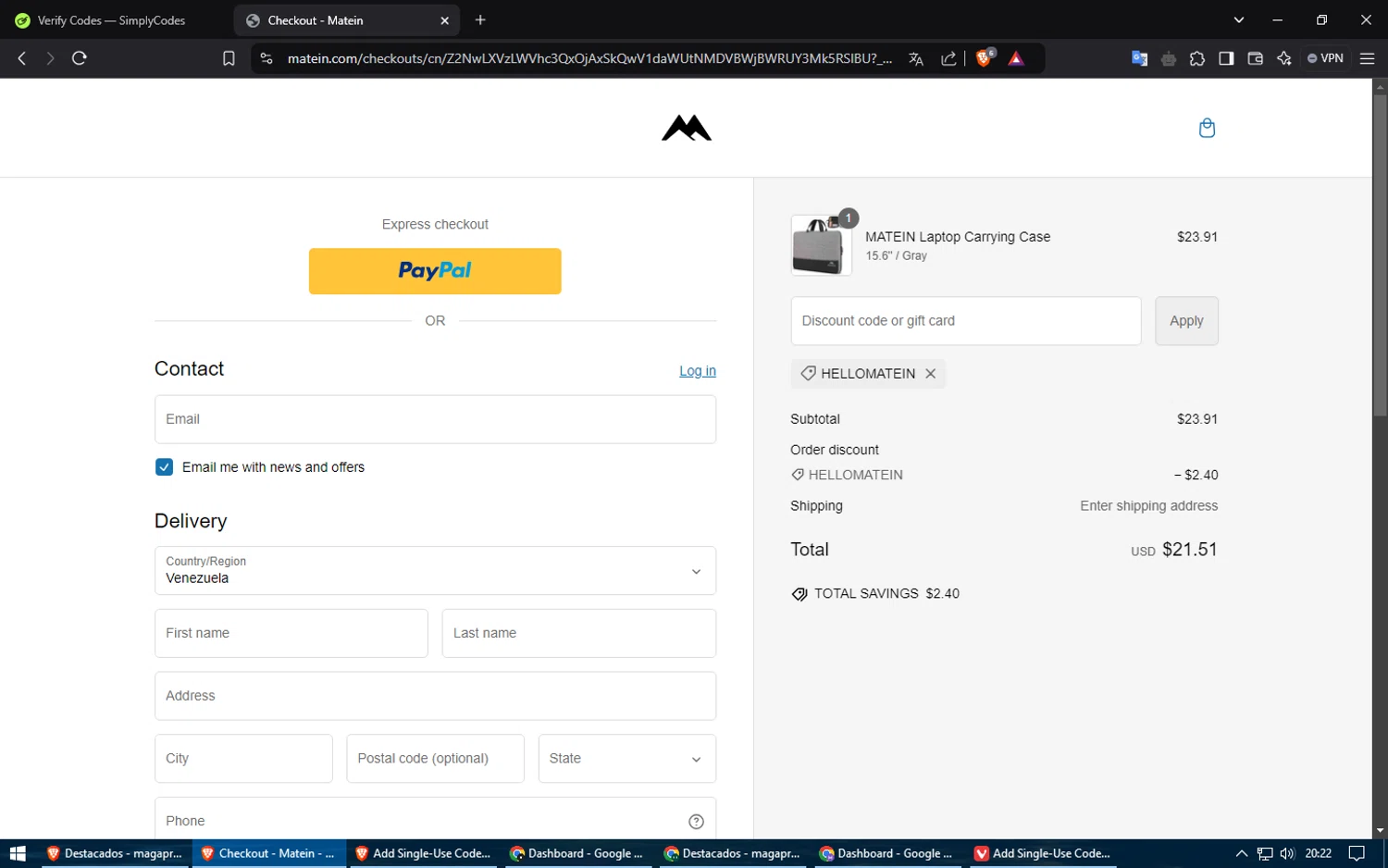
Task: Click the translate page icon
Action: coord(916,58)
